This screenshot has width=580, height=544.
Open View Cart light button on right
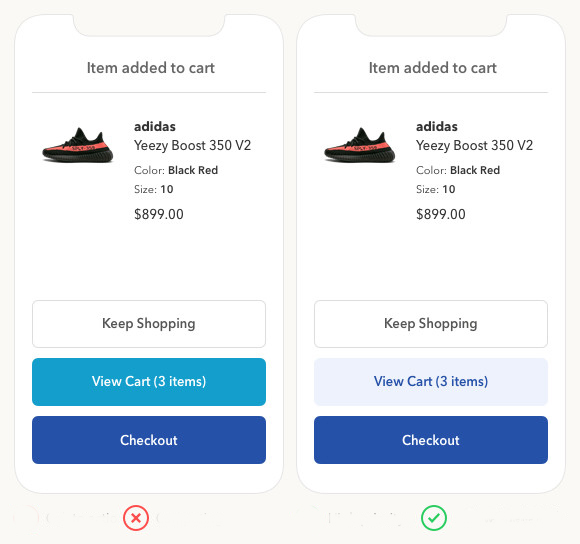click(431, 382)
